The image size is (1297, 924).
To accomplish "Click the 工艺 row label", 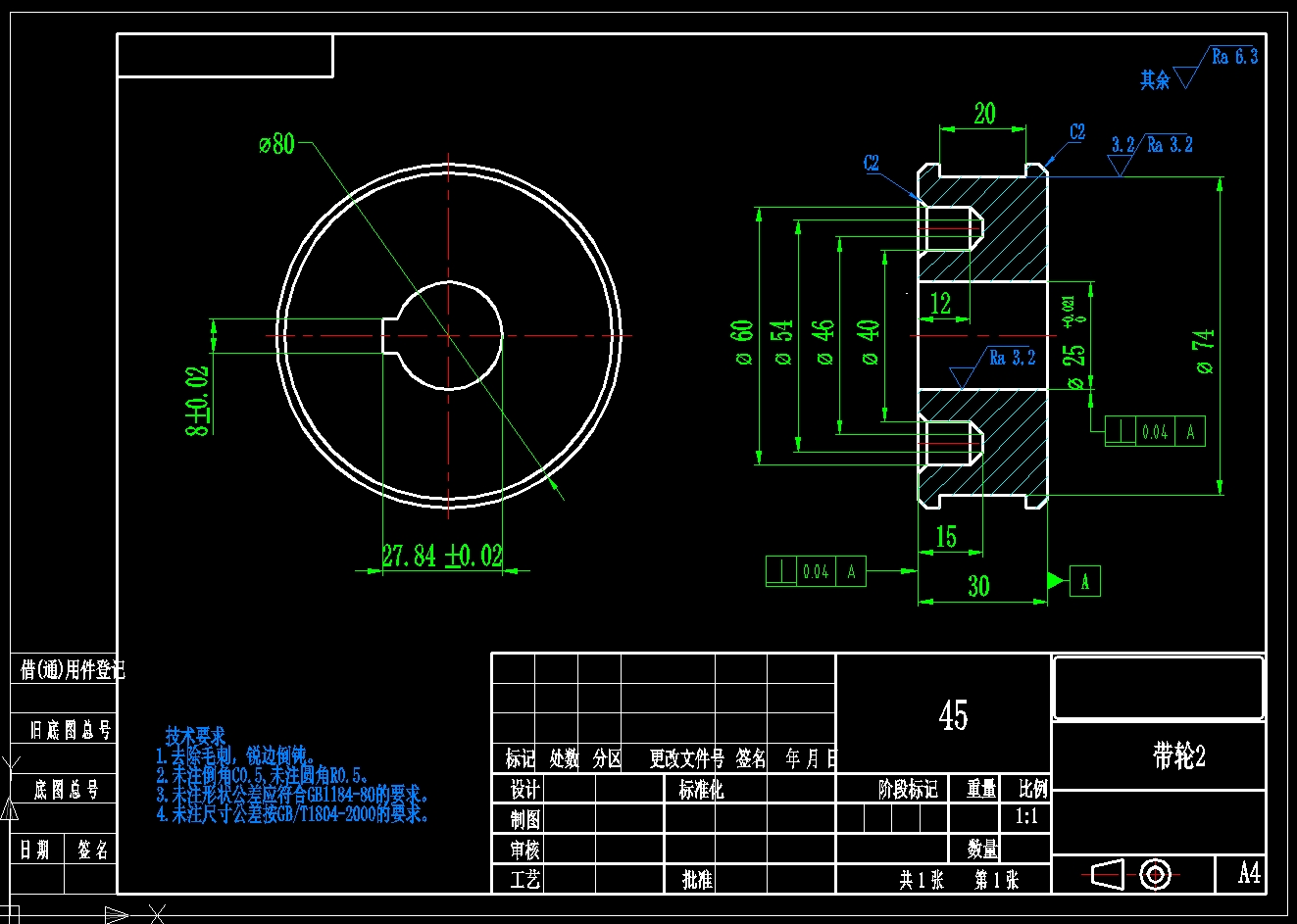I will [524, 879].
